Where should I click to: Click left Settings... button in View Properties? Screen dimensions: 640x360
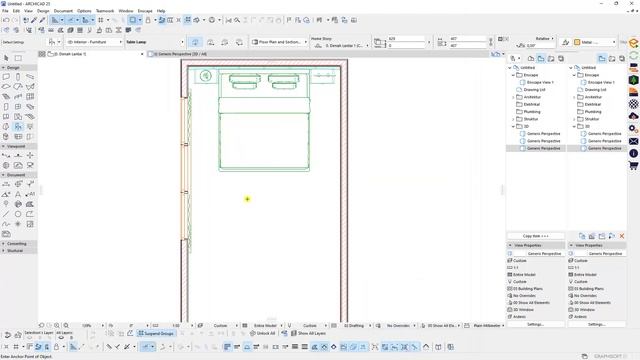pyautogui.click(x=535, y=324)
